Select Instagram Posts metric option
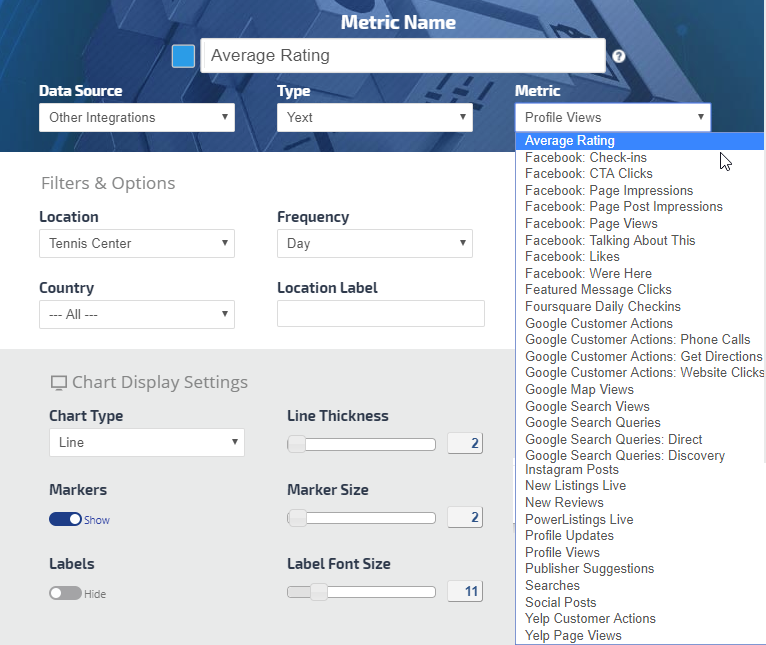Image resolution: width=766 pixels, height=645 pixels. click(x=572, y=470)
